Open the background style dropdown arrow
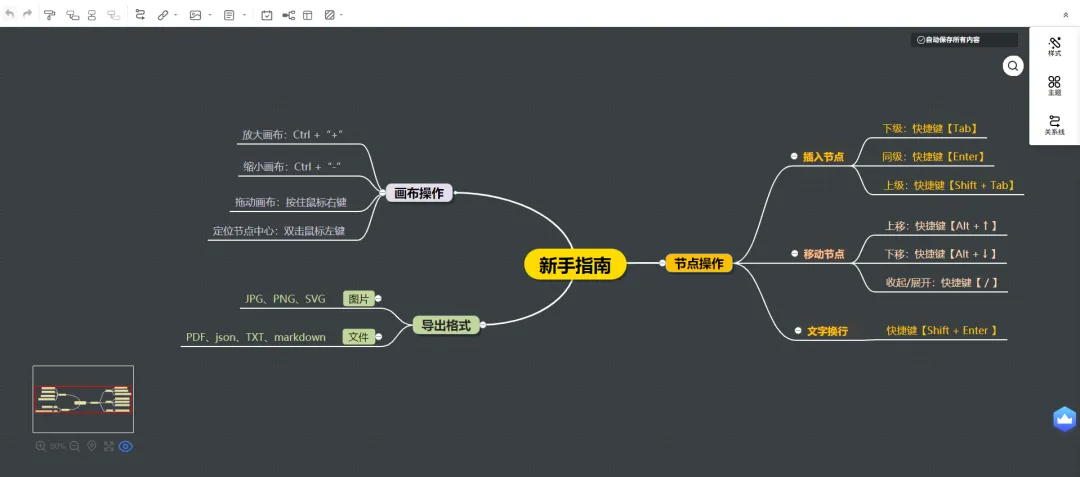 pos(341,15)
